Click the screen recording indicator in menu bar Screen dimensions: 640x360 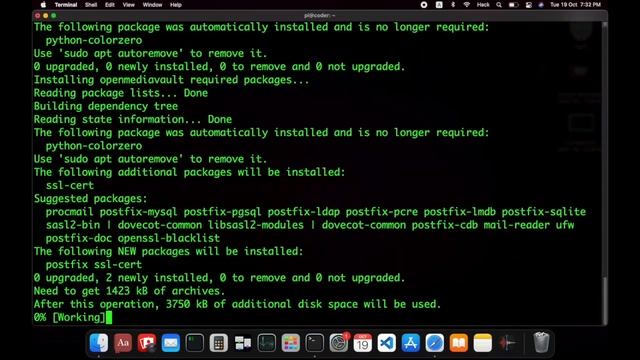click(x=424, y=5)
